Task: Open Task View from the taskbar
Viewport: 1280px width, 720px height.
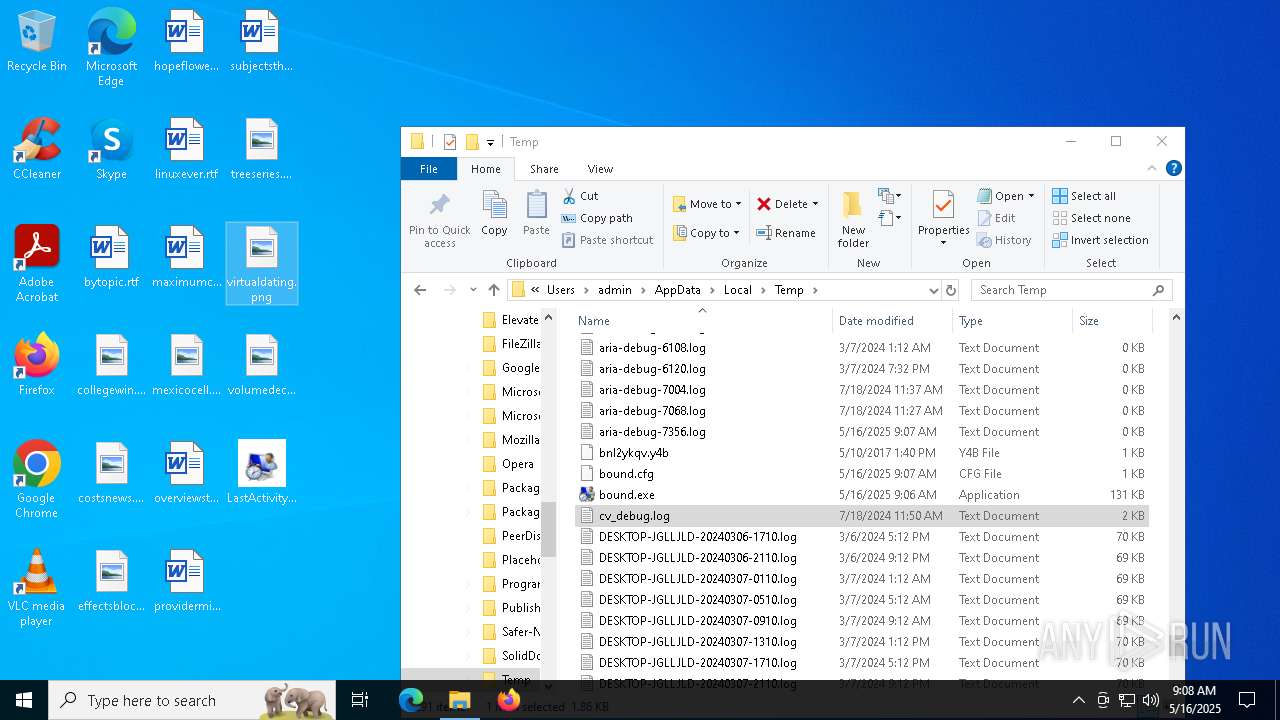Action: coord(360,700)
